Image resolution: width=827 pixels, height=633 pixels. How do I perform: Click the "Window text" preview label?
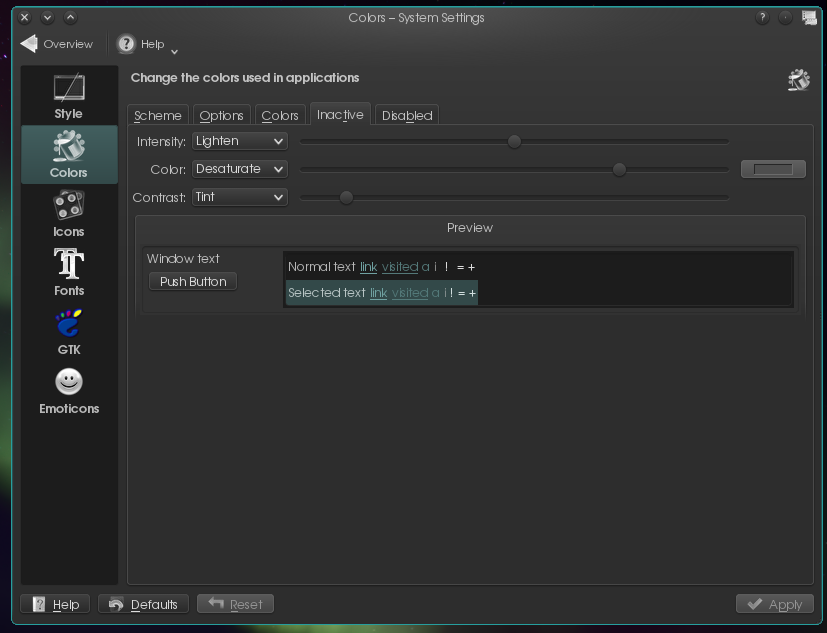pos(183,258)
